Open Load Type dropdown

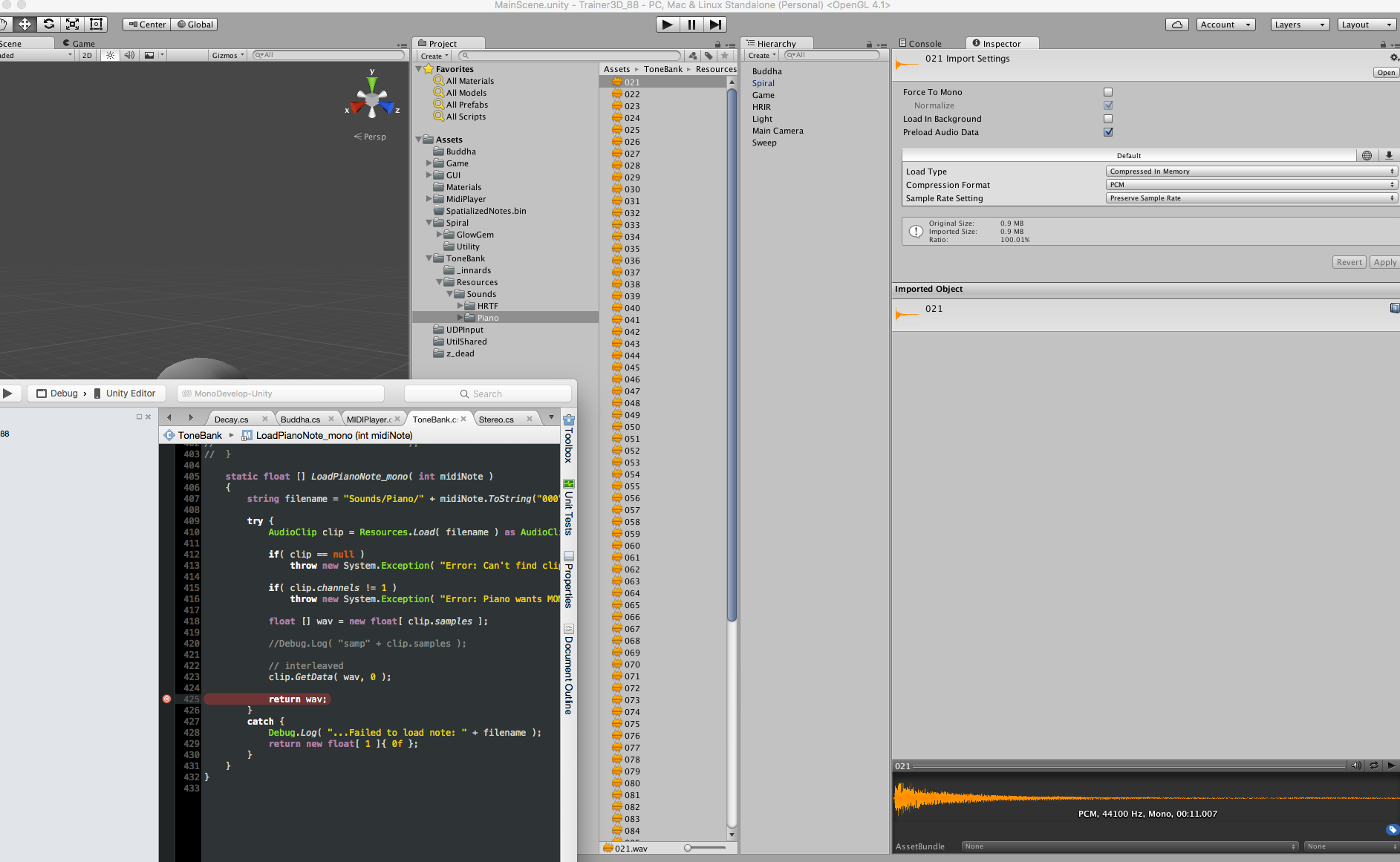[1251, 172]
